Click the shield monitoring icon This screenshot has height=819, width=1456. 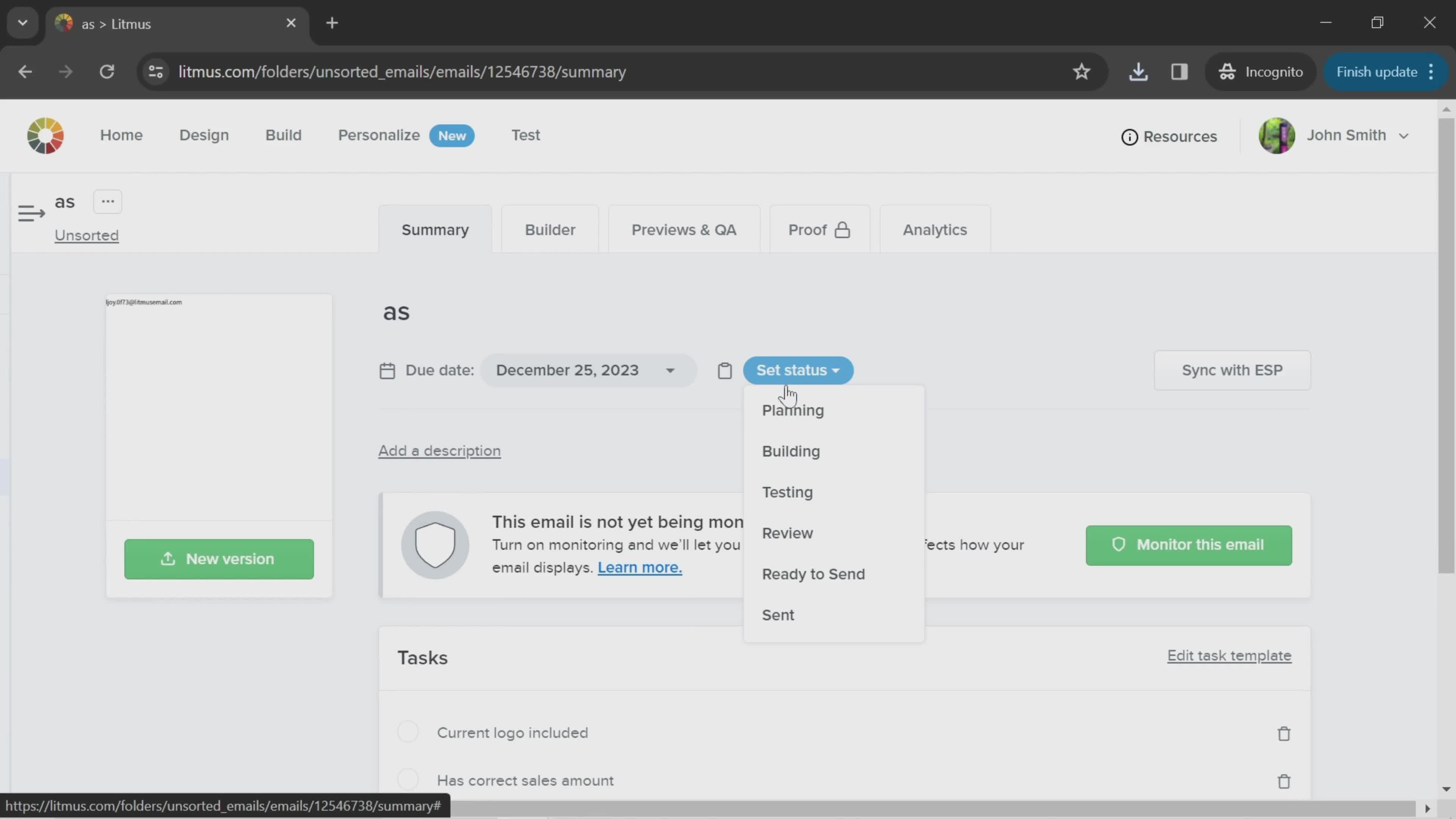click(434, 544)
